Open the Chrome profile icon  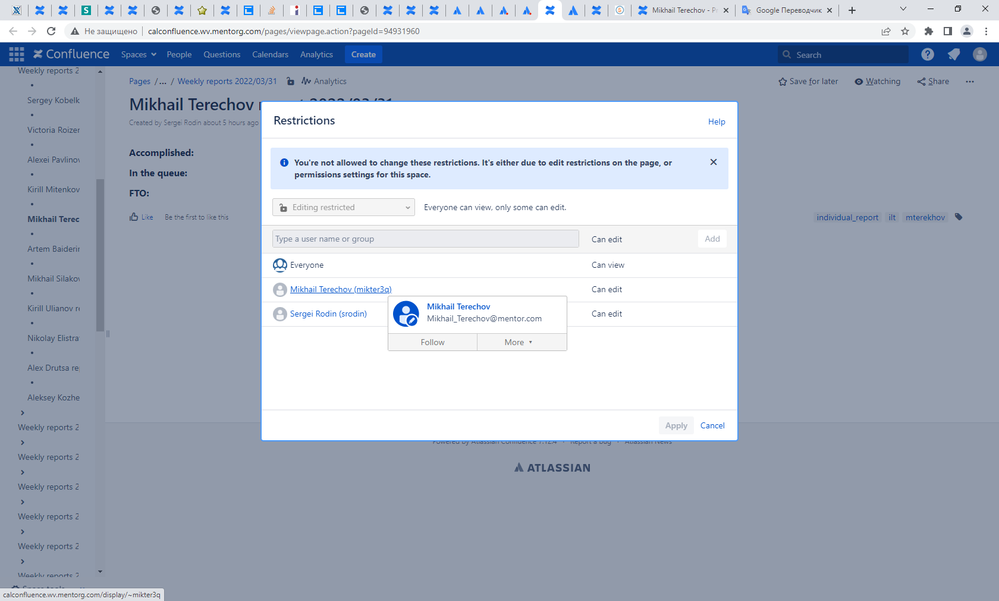(967, 31)
